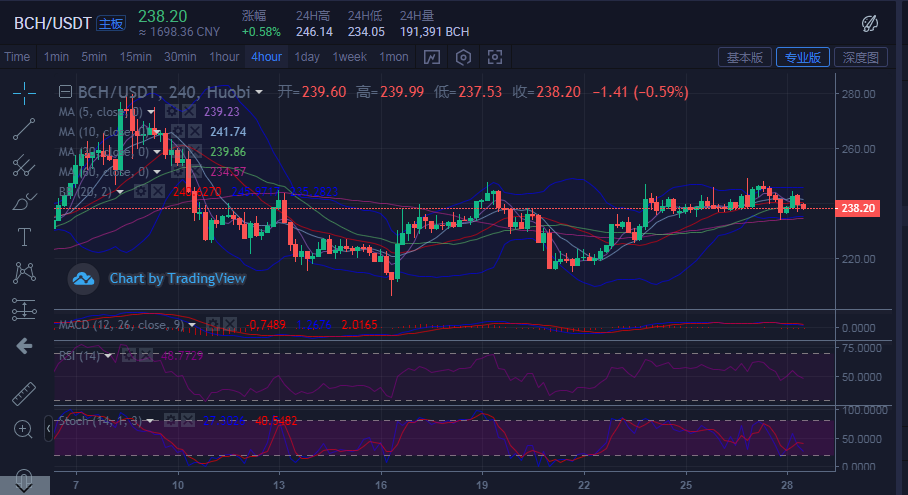The image size is (908, 495).
Task: Expand MA (30, close, 0) dropdown arrow
Action: pos(157,152)
